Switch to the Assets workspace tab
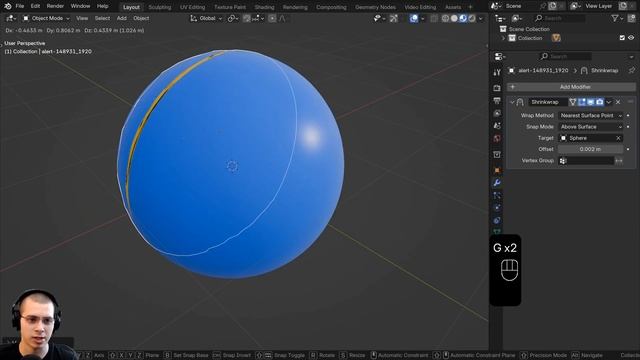Viewport: 640px width, 360px height. (453, 7)
